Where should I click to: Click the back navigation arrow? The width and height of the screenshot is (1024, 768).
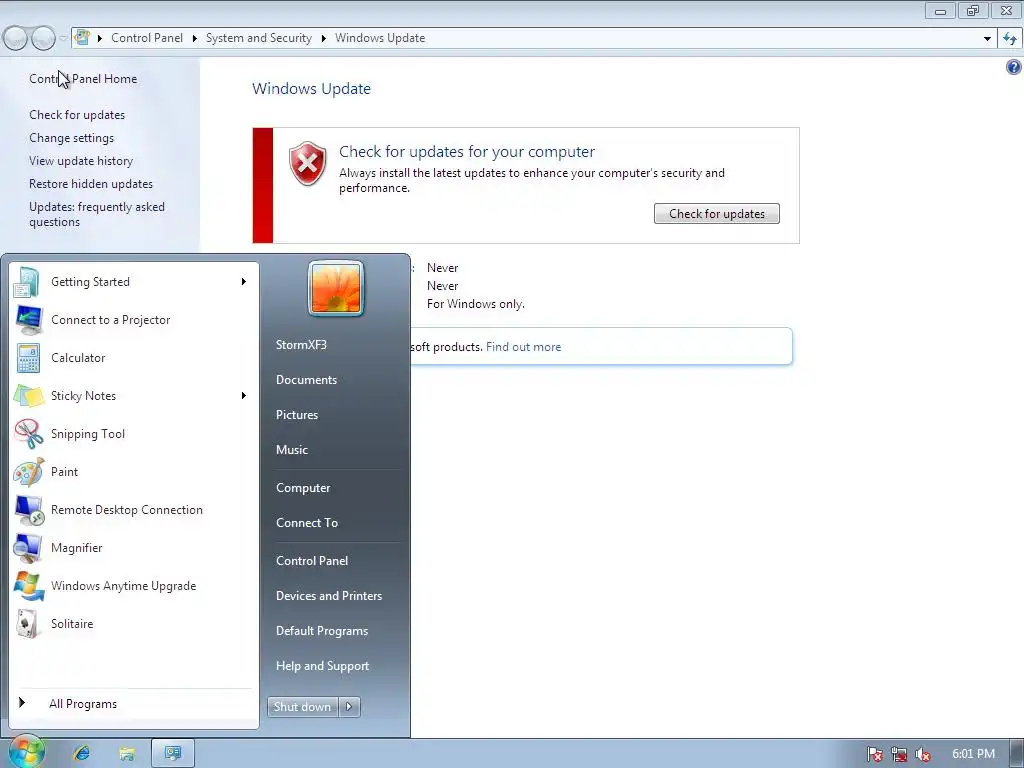(x=15, y=39)
